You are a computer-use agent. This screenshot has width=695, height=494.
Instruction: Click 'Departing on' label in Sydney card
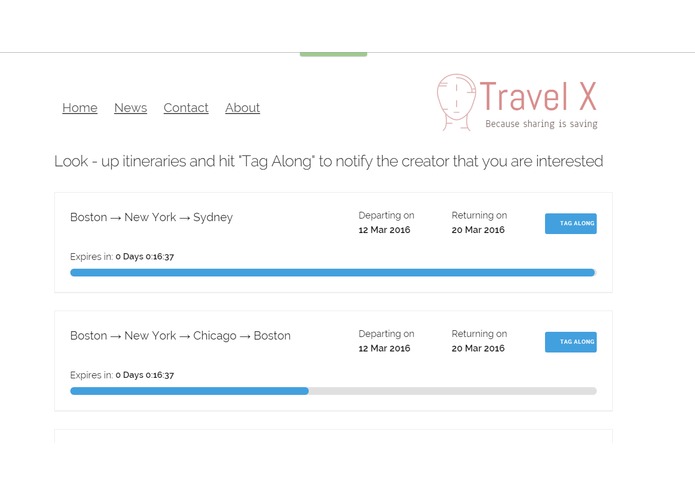[x=386, y=215]
